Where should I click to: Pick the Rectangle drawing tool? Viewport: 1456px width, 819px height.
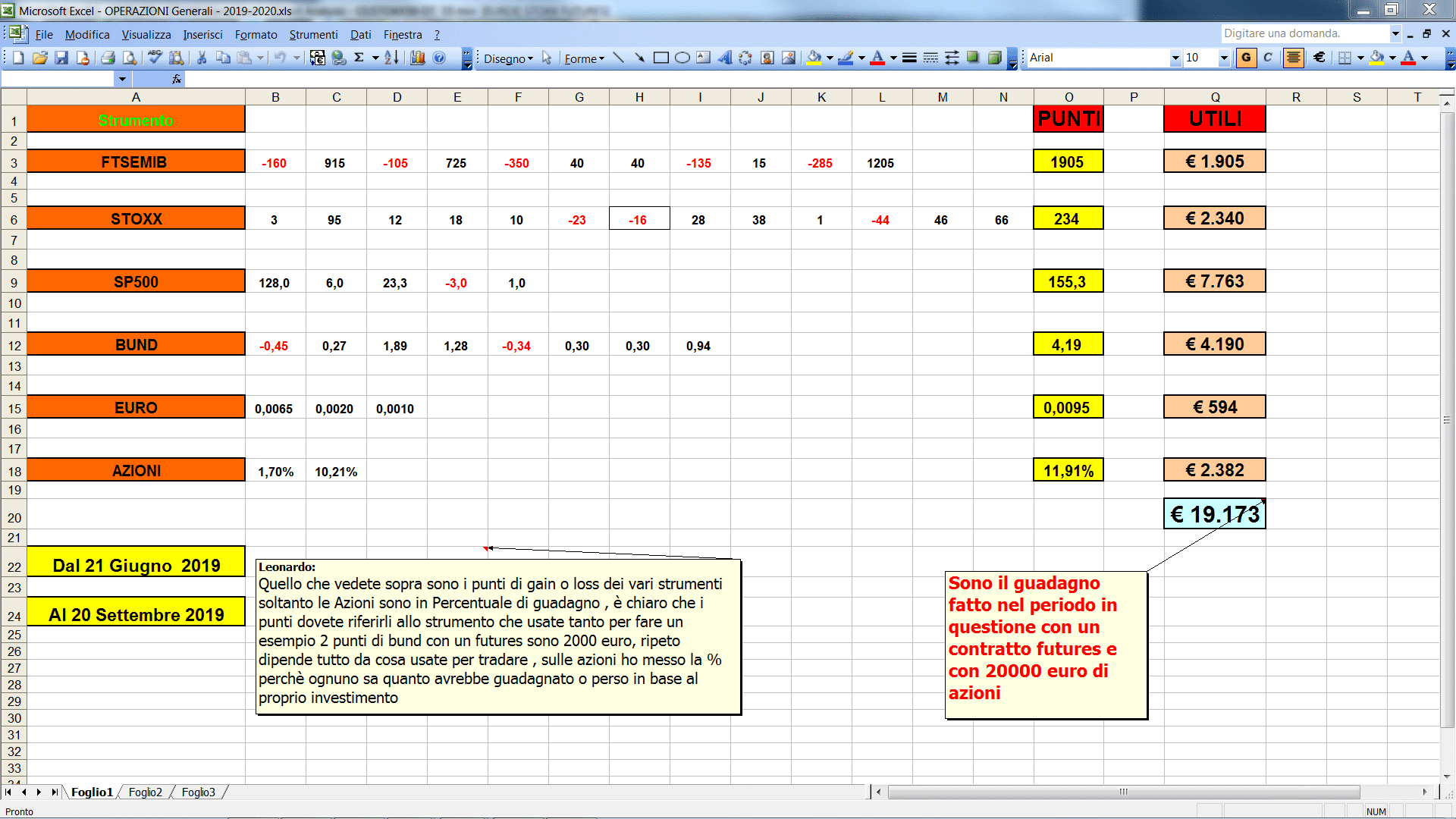click(661, 58)
